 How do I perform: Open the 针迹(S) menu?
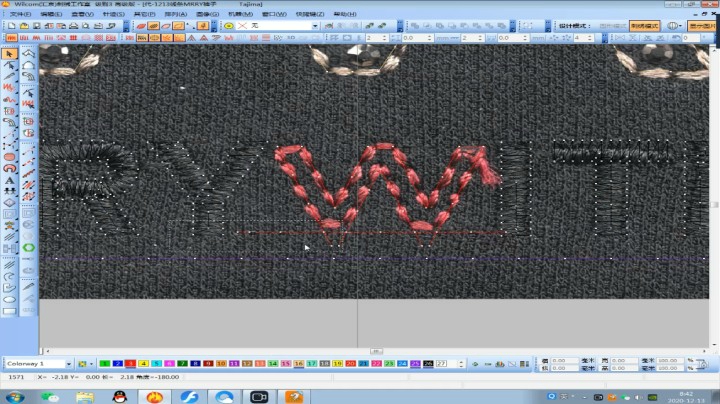tap(113, 14)
